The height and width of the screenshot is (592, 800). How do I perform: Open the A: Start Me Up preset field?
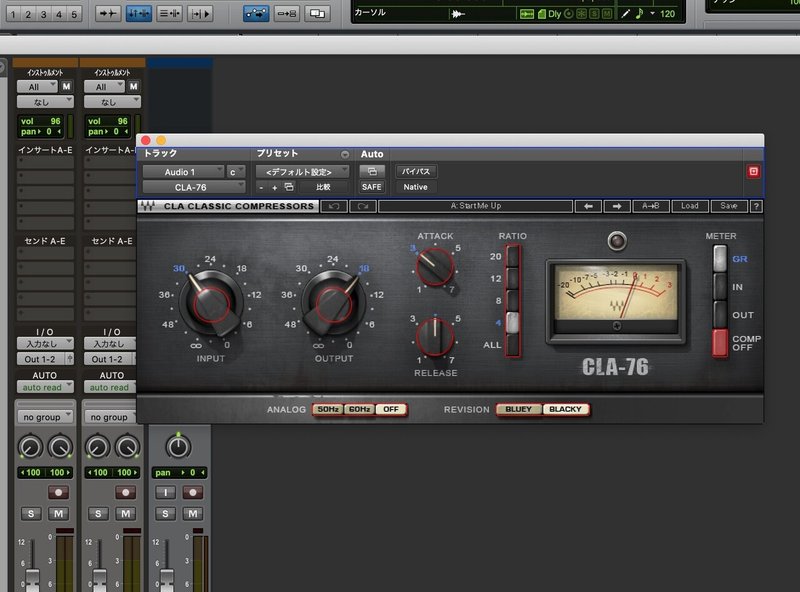[x=476, y=206]
